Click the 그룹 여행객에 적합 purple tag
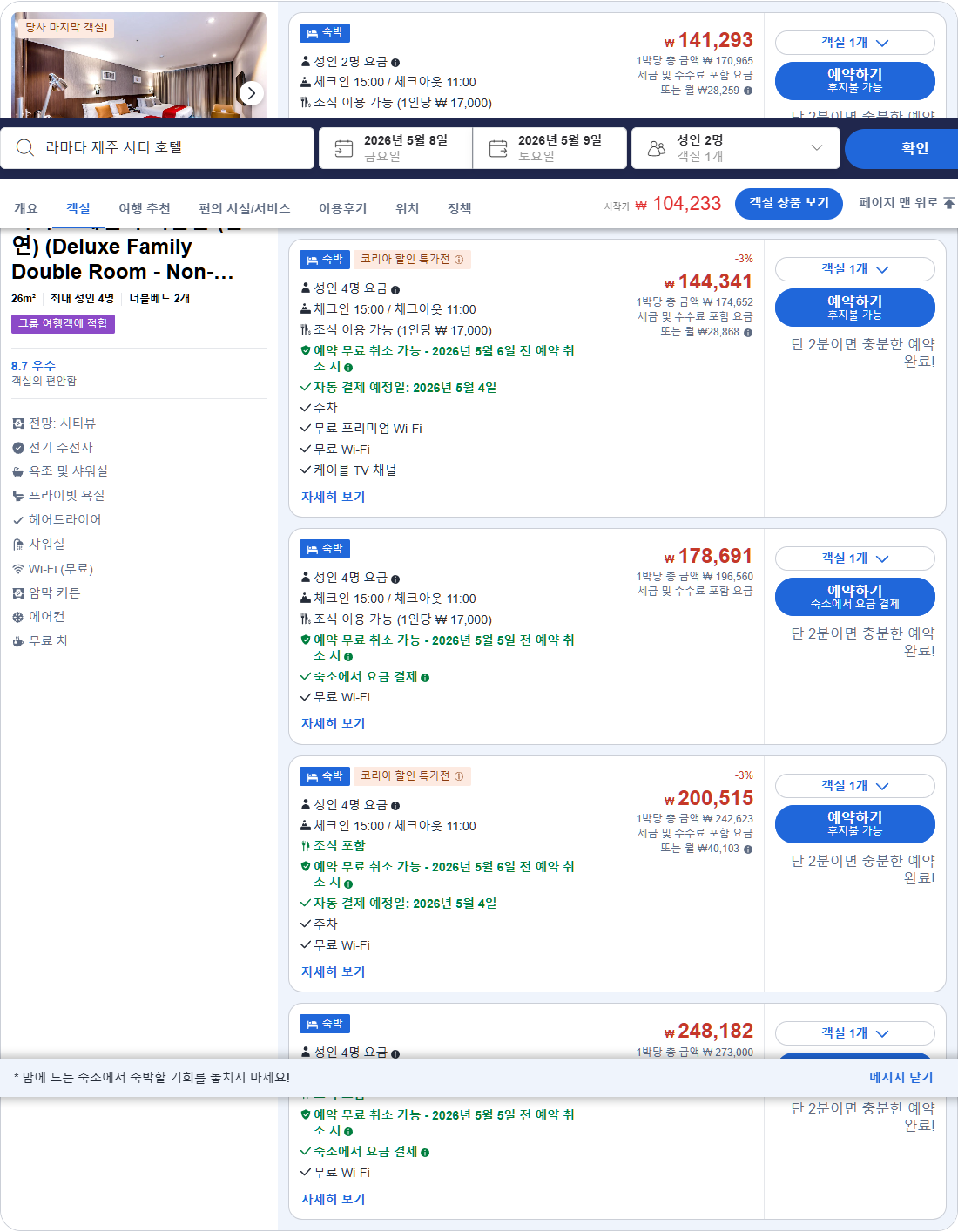The height and width of the screenshot is (1232, 958). tap(63, 324)
